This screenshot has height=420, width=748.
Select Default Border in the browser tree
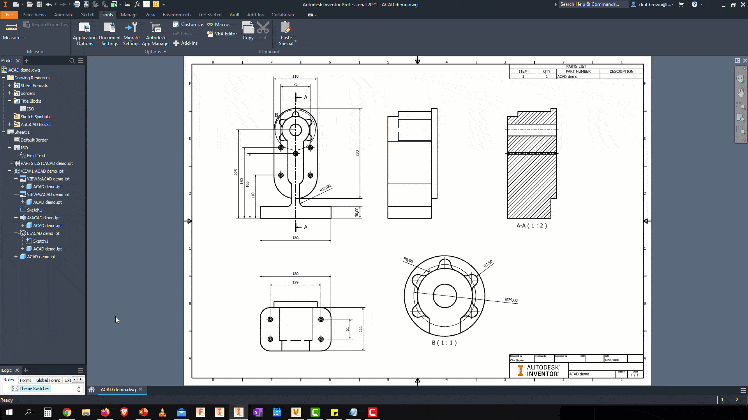pyautogui.click(x=32, y=140)
